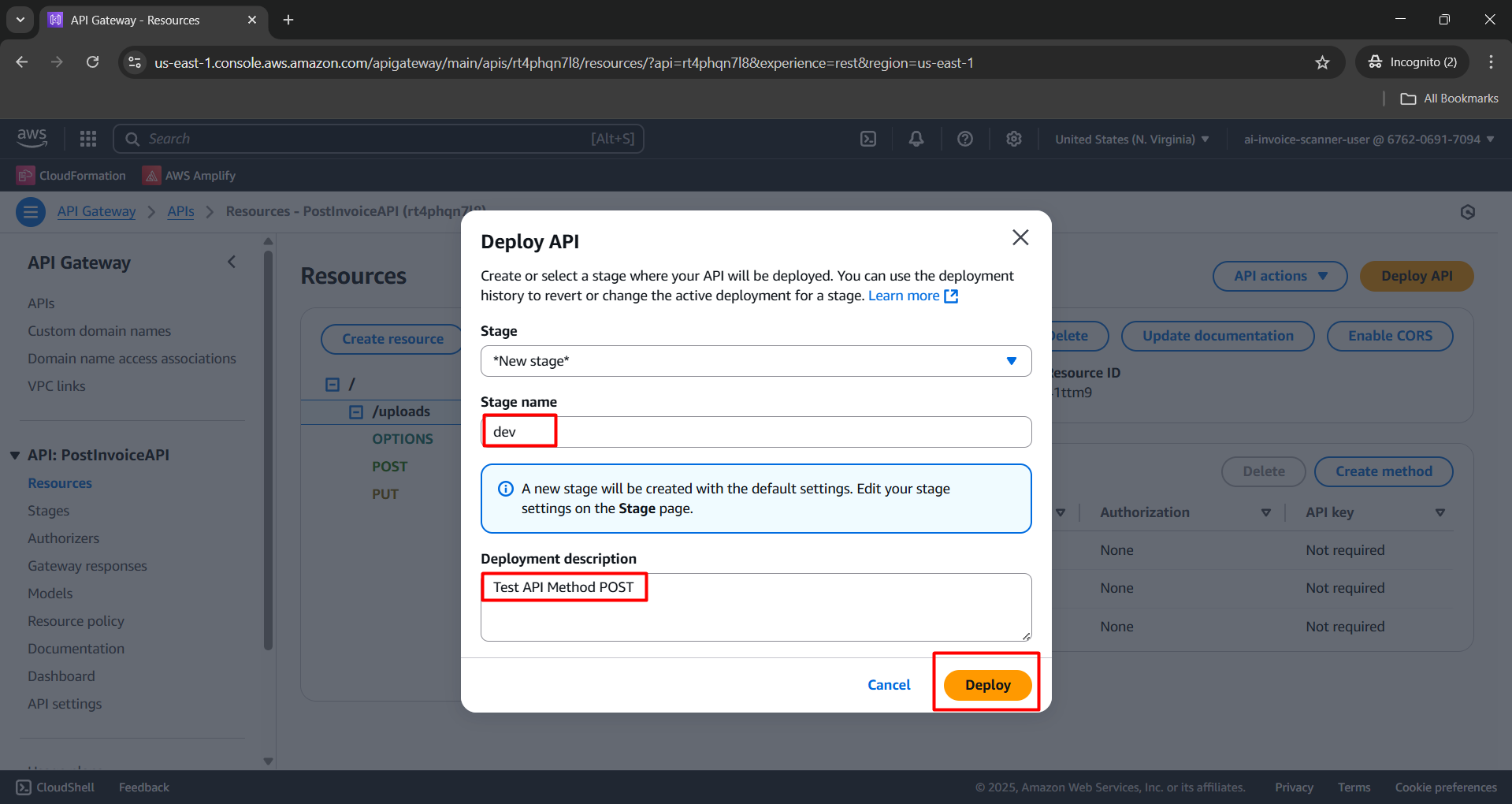Close the Deploy API dialog
The height and width of the screenshot is (804, 1512).
[x=1020, y=237]
